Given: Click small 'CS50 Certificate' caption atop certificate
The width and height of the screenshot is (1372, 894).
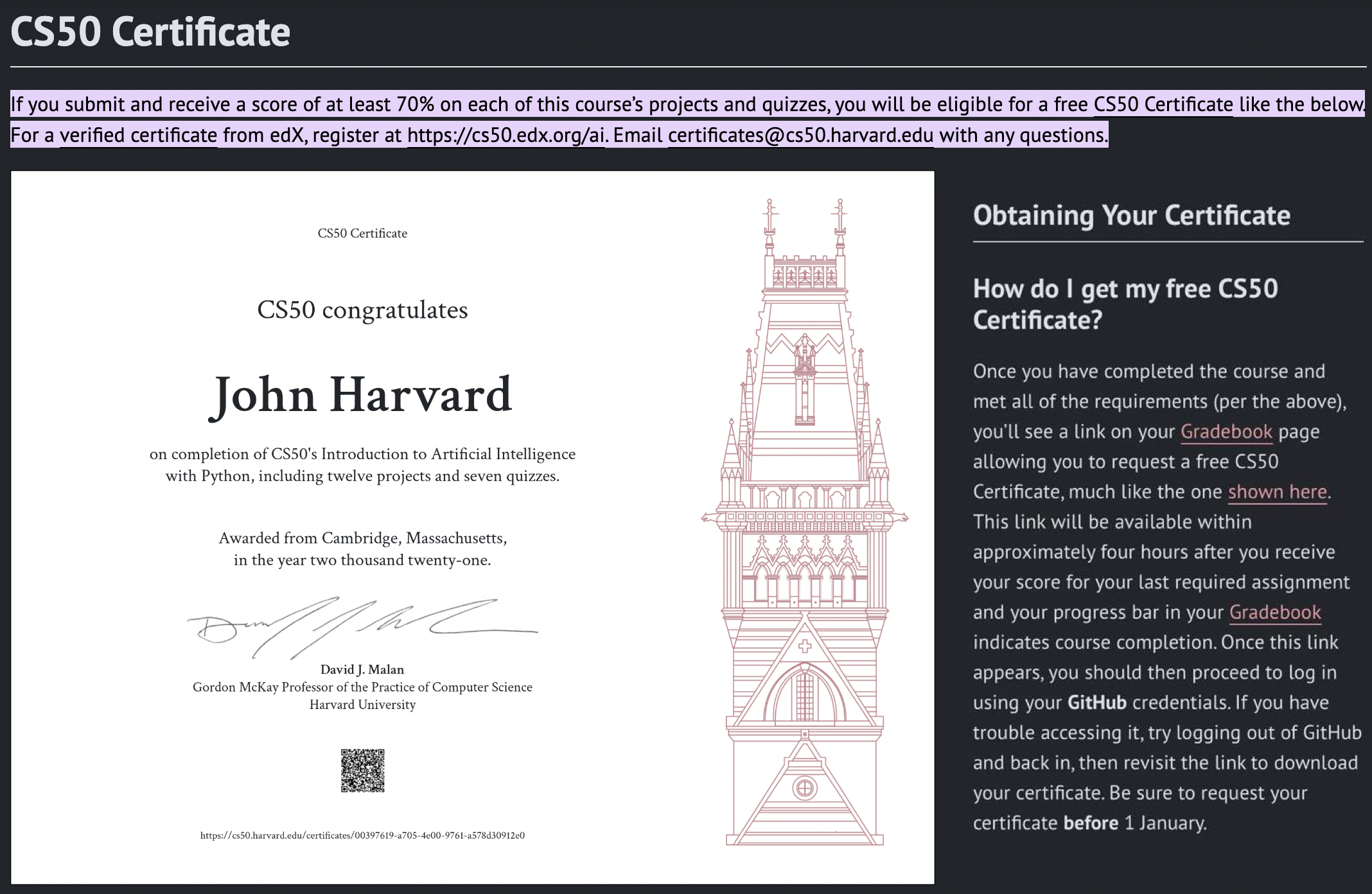Looking at the screenshot, I should (x=362, y=234).
